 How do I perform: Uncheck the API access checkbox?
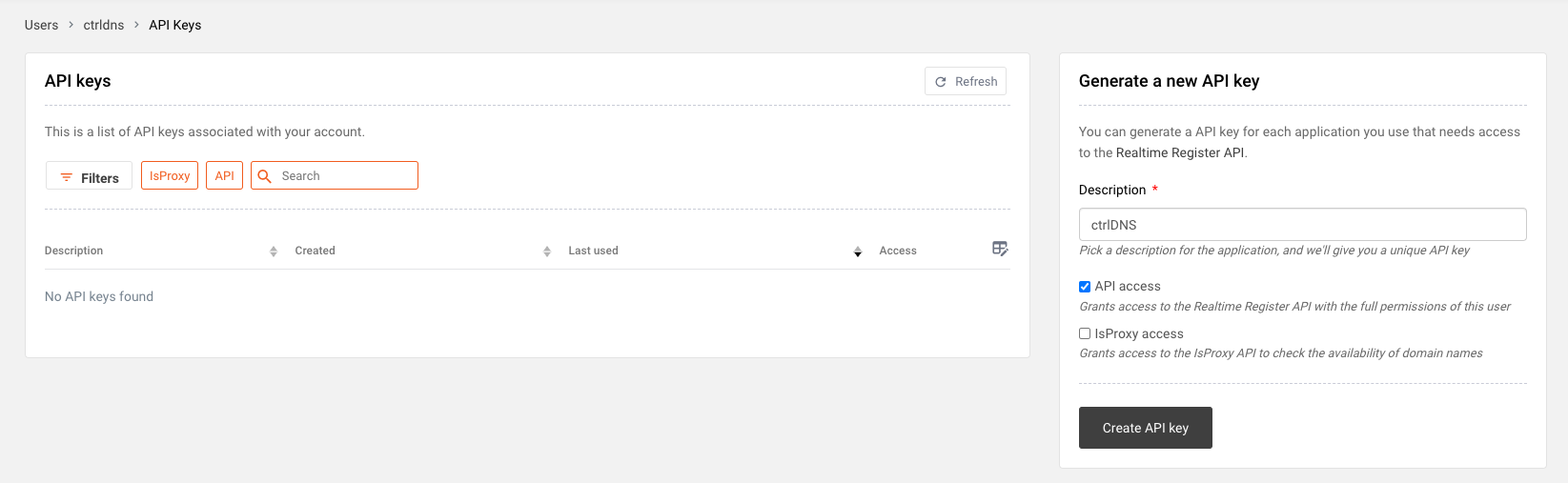click(1085, 287)
